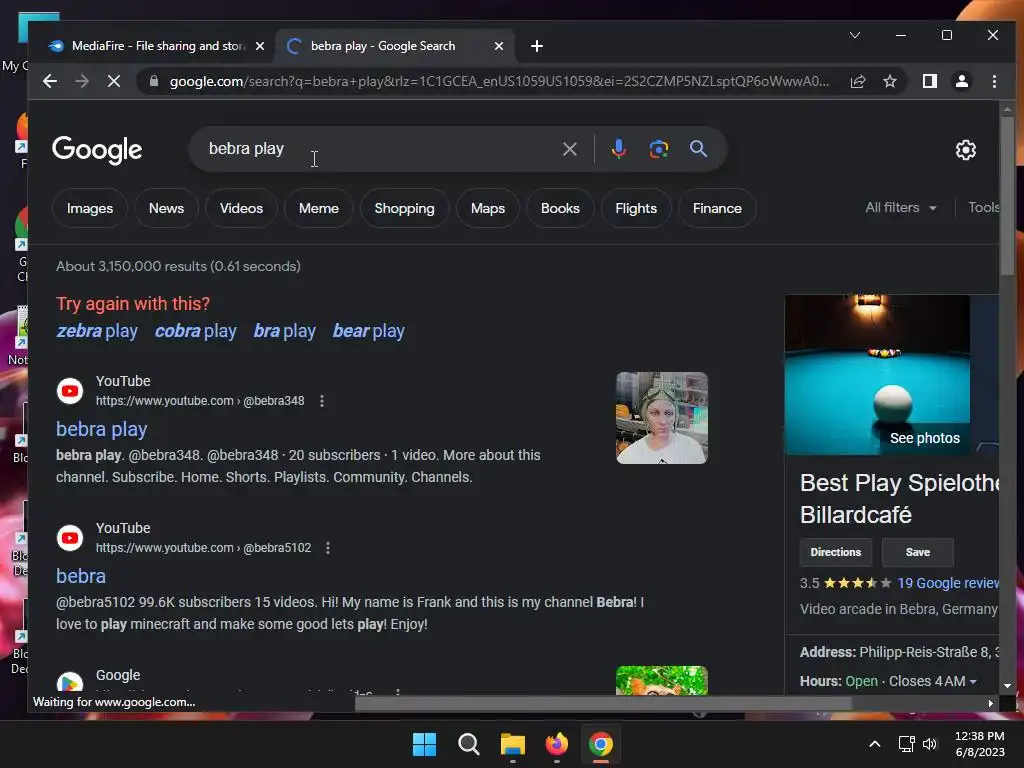This screenshot has height=768, width=1024.
Task: Open the taskbar clock showing 12:38 PM
Action: tap(980, 744)
